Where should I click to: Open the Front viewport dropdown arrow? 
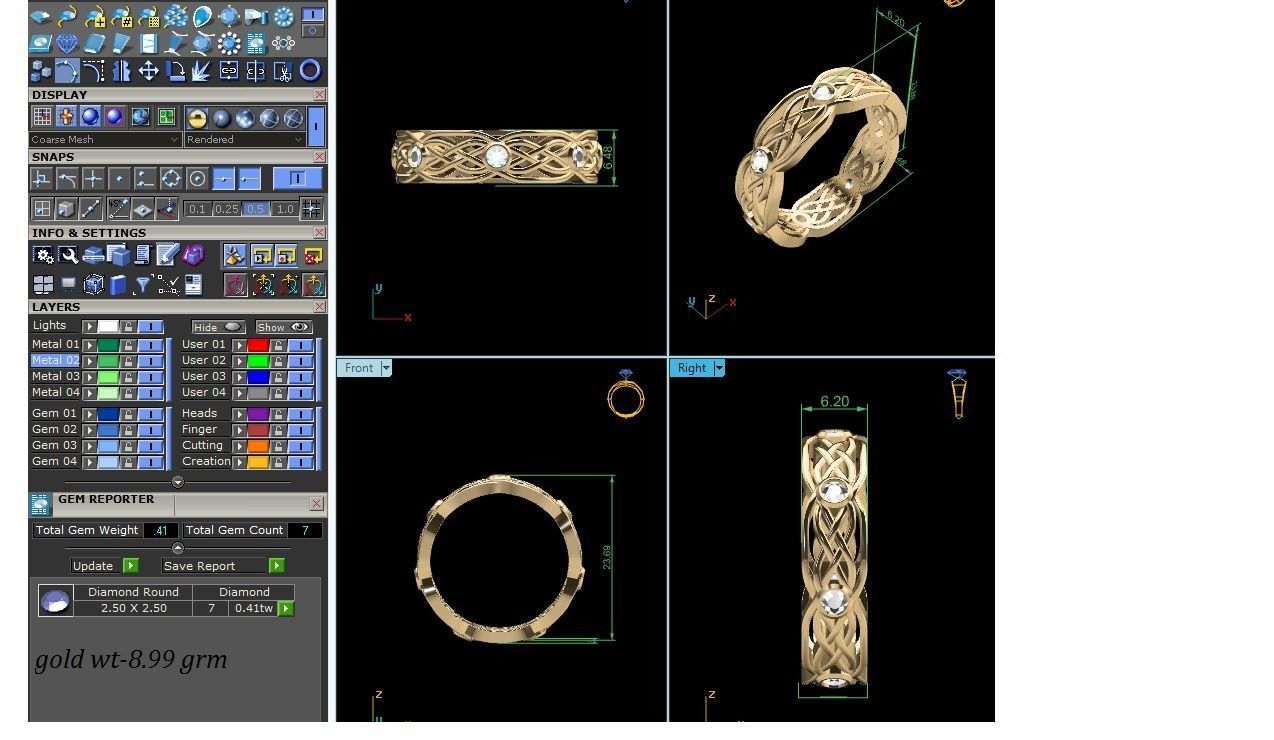tap(386, 368)
